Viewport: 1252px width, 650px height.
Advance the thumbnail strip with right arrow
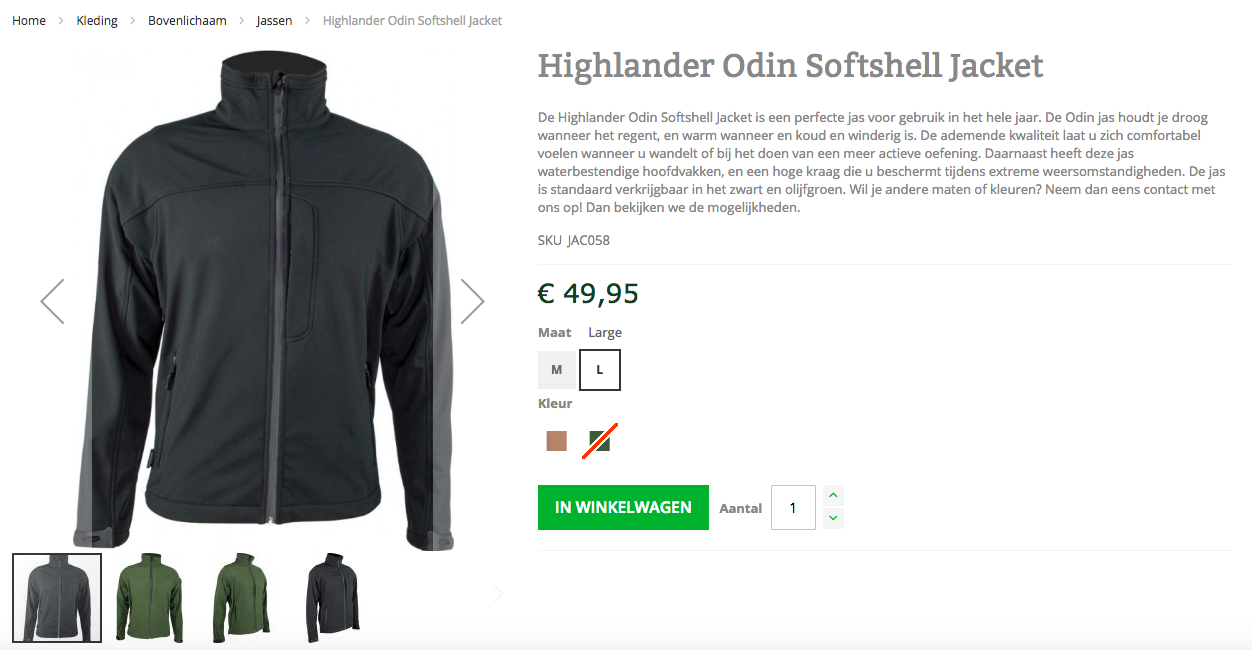coord(498,593)
